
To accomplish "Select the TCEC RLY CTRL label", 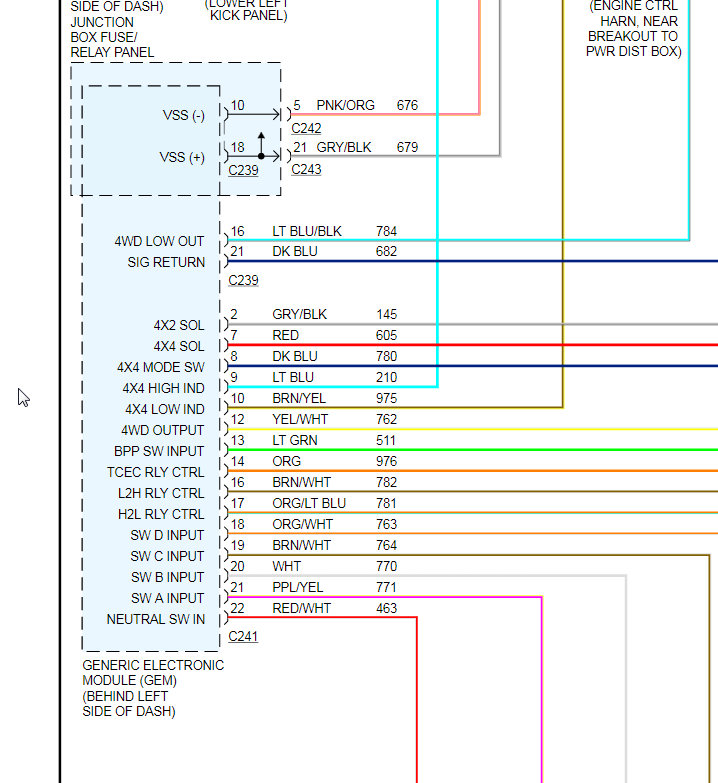I will coord(155,472).
